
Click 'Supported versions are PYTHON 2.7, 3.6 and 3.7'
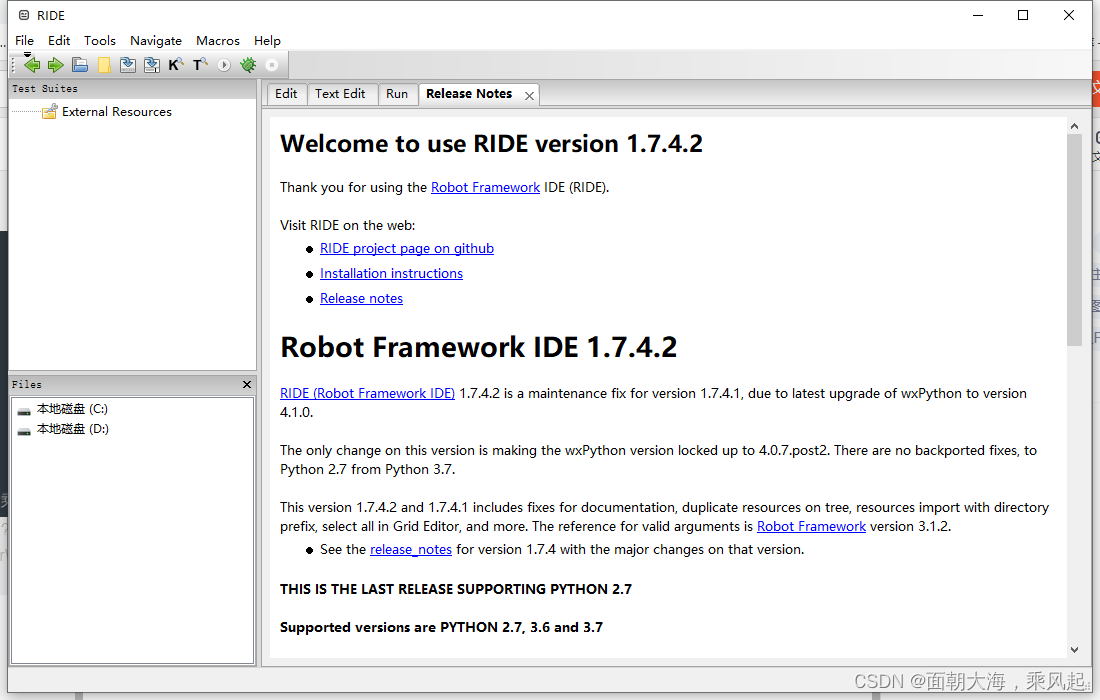441,627
